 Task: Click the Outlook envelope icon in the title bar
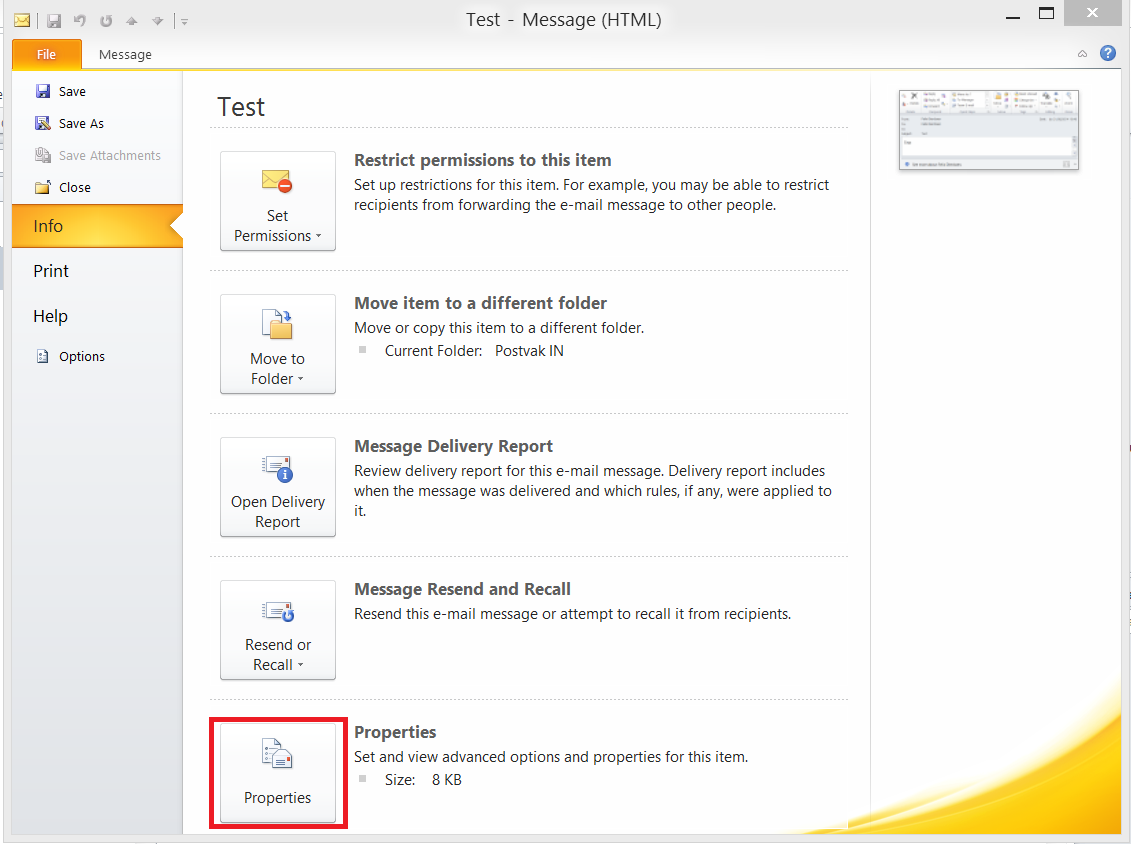pyautogui.click(x=21, y=20)
